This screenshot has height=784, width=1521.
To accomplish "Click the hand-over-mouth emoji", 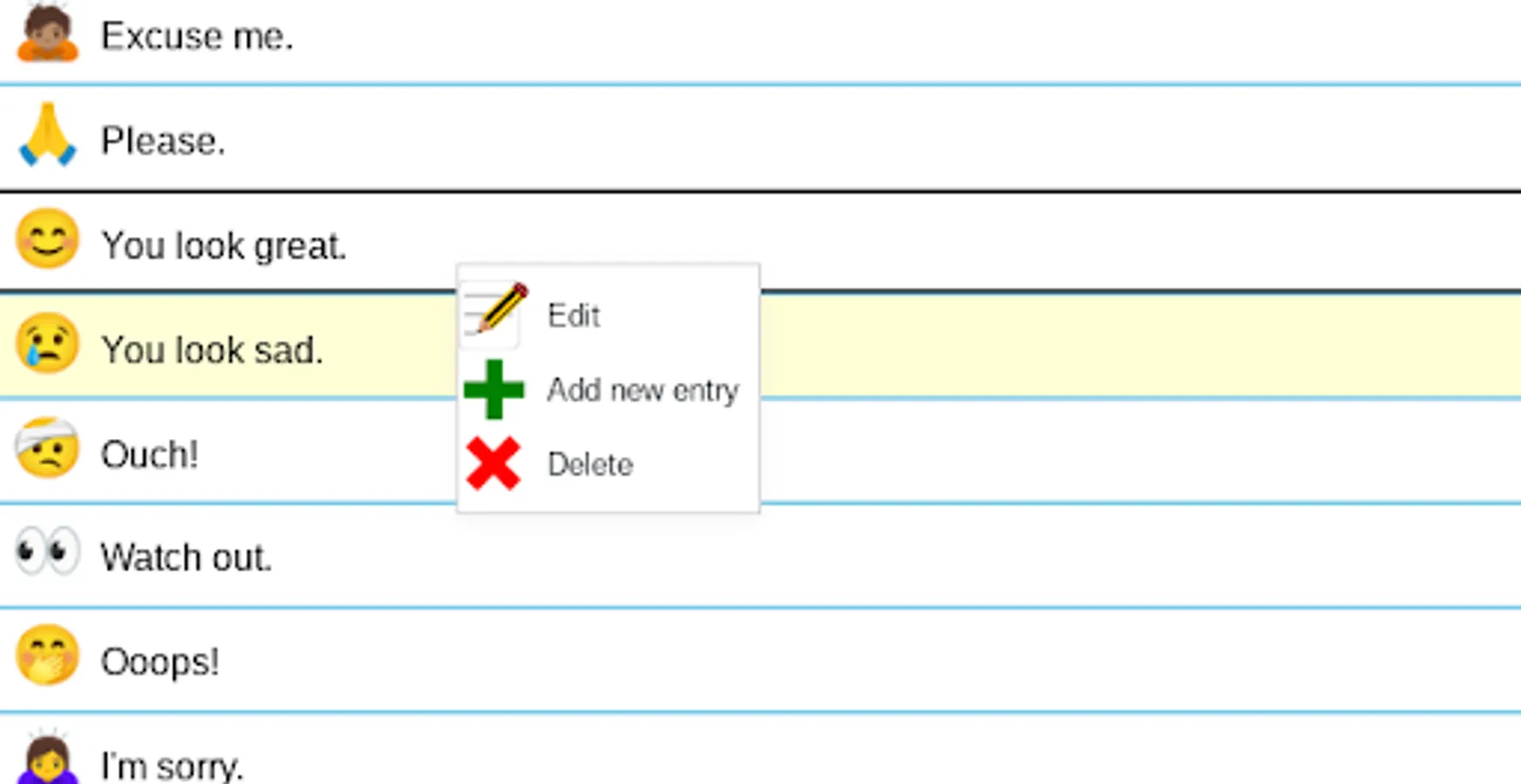I will pyautogui.click(x=48, y=657).
